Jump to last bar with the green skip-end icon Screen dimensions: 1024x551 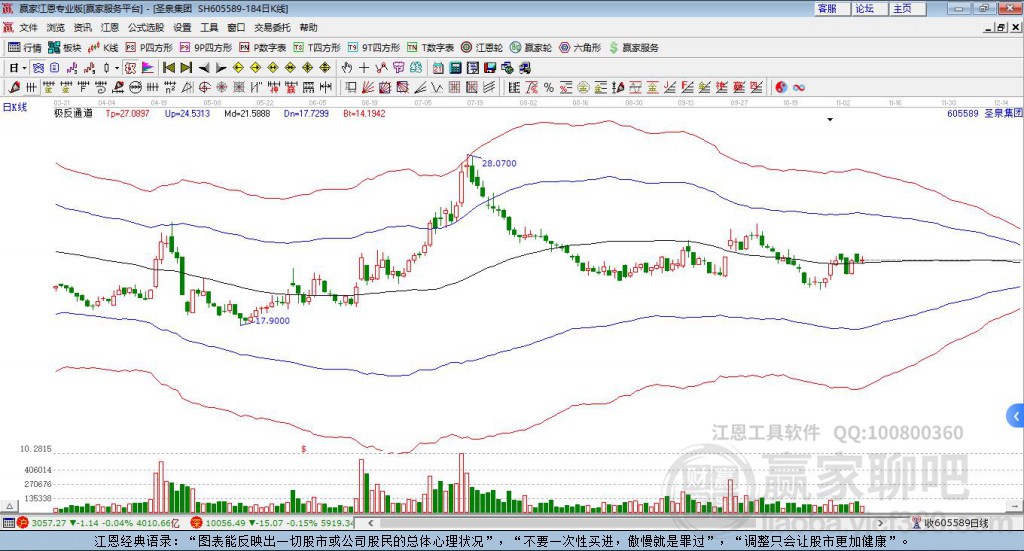186,68
